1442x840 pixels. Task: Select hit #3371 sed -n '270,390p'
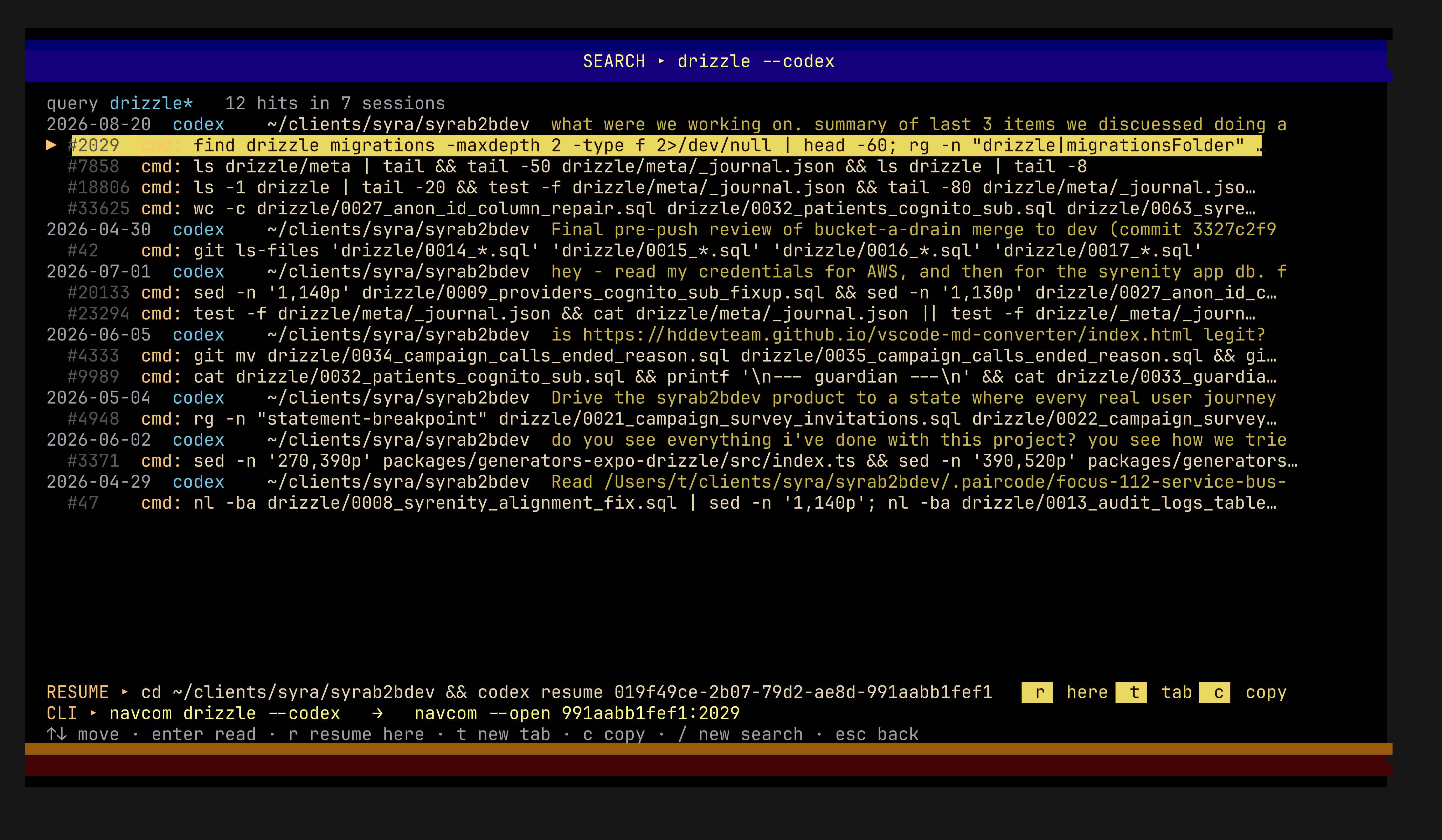tap(683, 461)
